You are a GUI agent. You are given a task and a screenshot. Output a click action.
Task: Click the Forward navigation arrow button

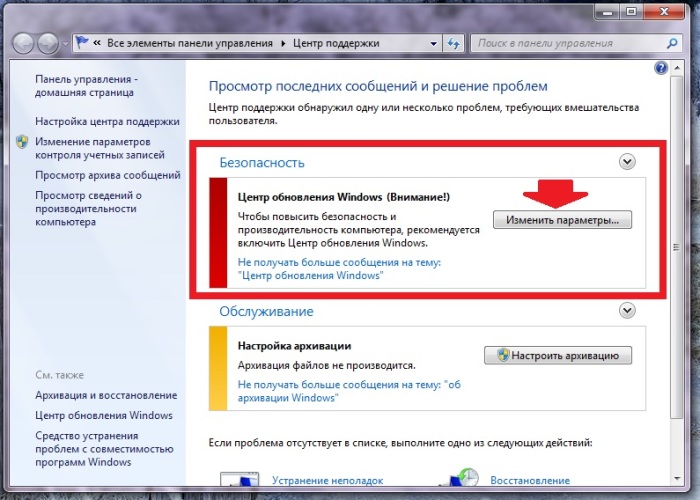(x=48, y=44)
